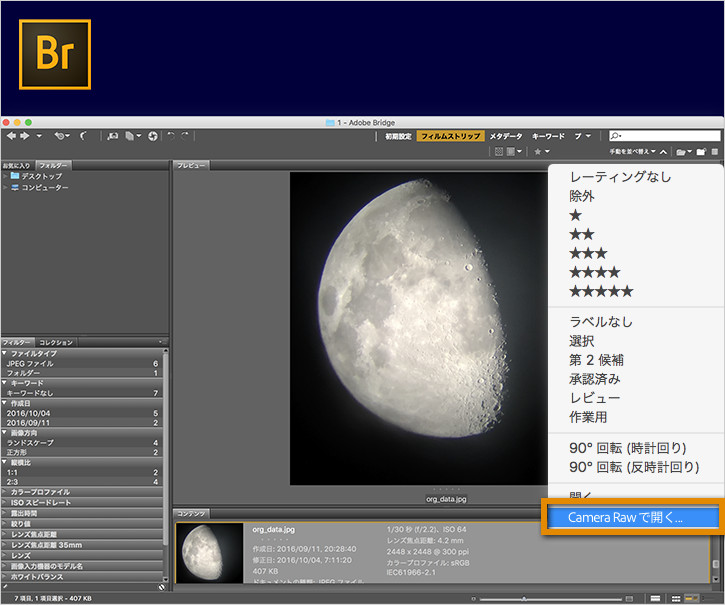This screenshot has height=605, width=725.
Task: Go back with the left arrow
Action: click(x=11, y=136)
